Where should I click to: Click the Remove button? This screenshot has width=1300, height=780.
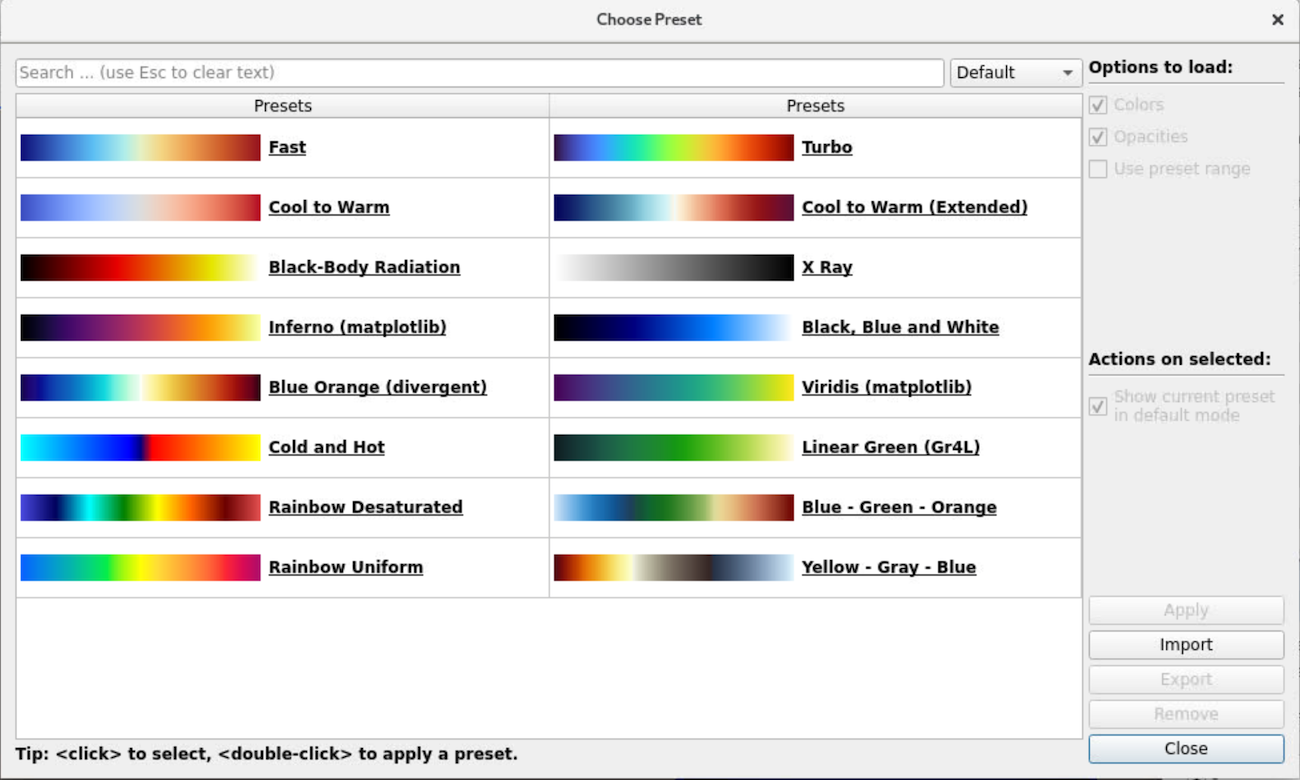click(x=1186, y=714)
